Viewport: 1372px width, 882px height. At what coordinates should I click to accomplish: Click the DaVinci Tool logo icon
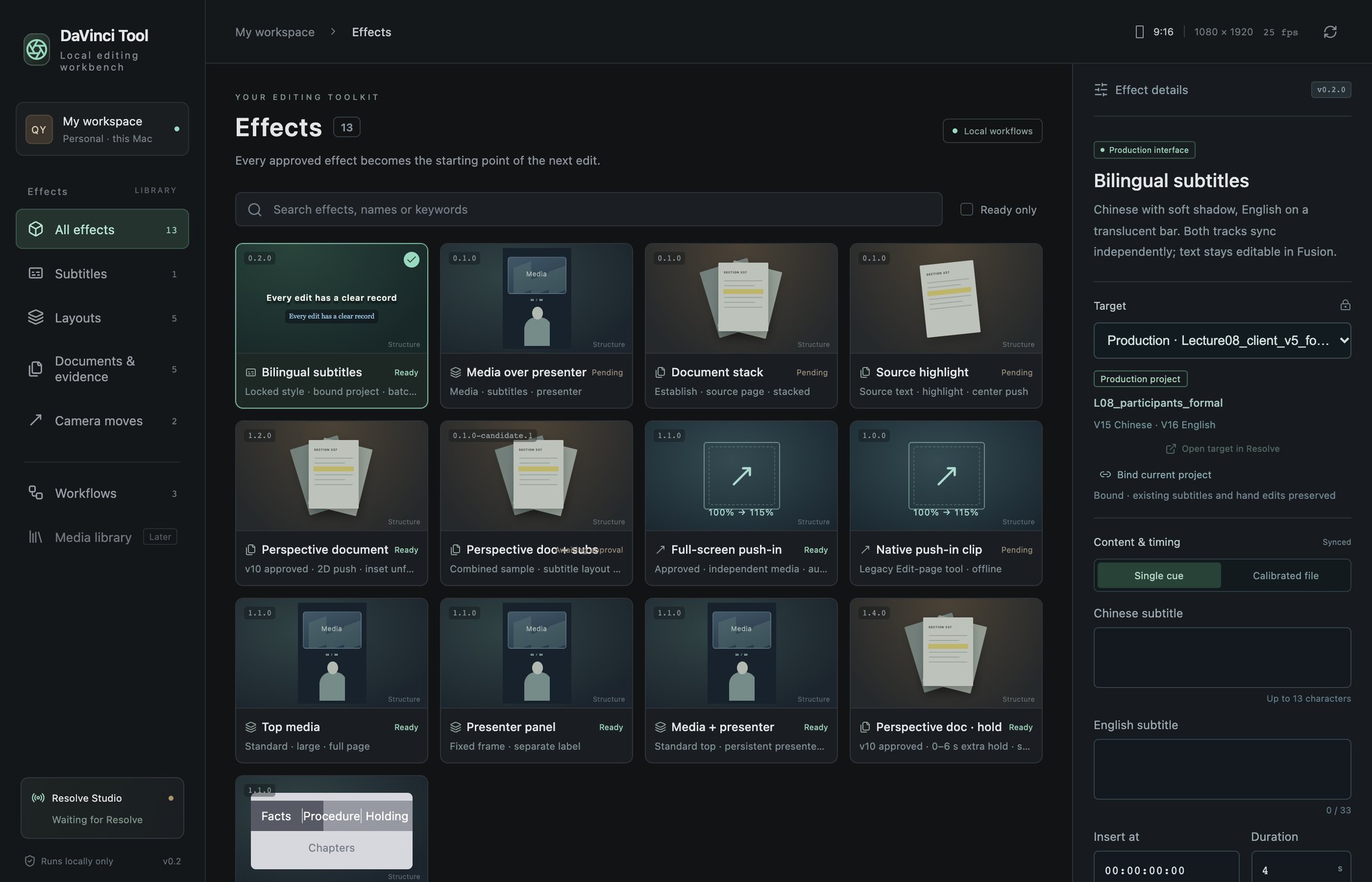pyautogui.click(x=37, y=50)
